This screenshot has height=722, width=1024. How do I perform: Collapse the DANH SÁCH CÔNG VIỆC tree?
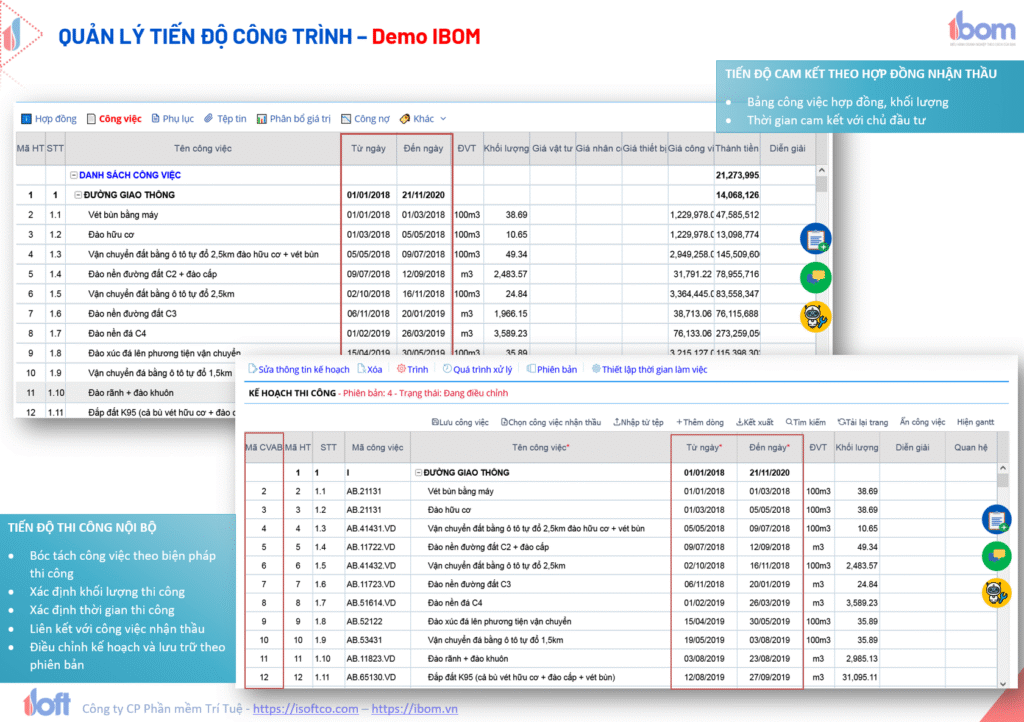pos(74,175)
